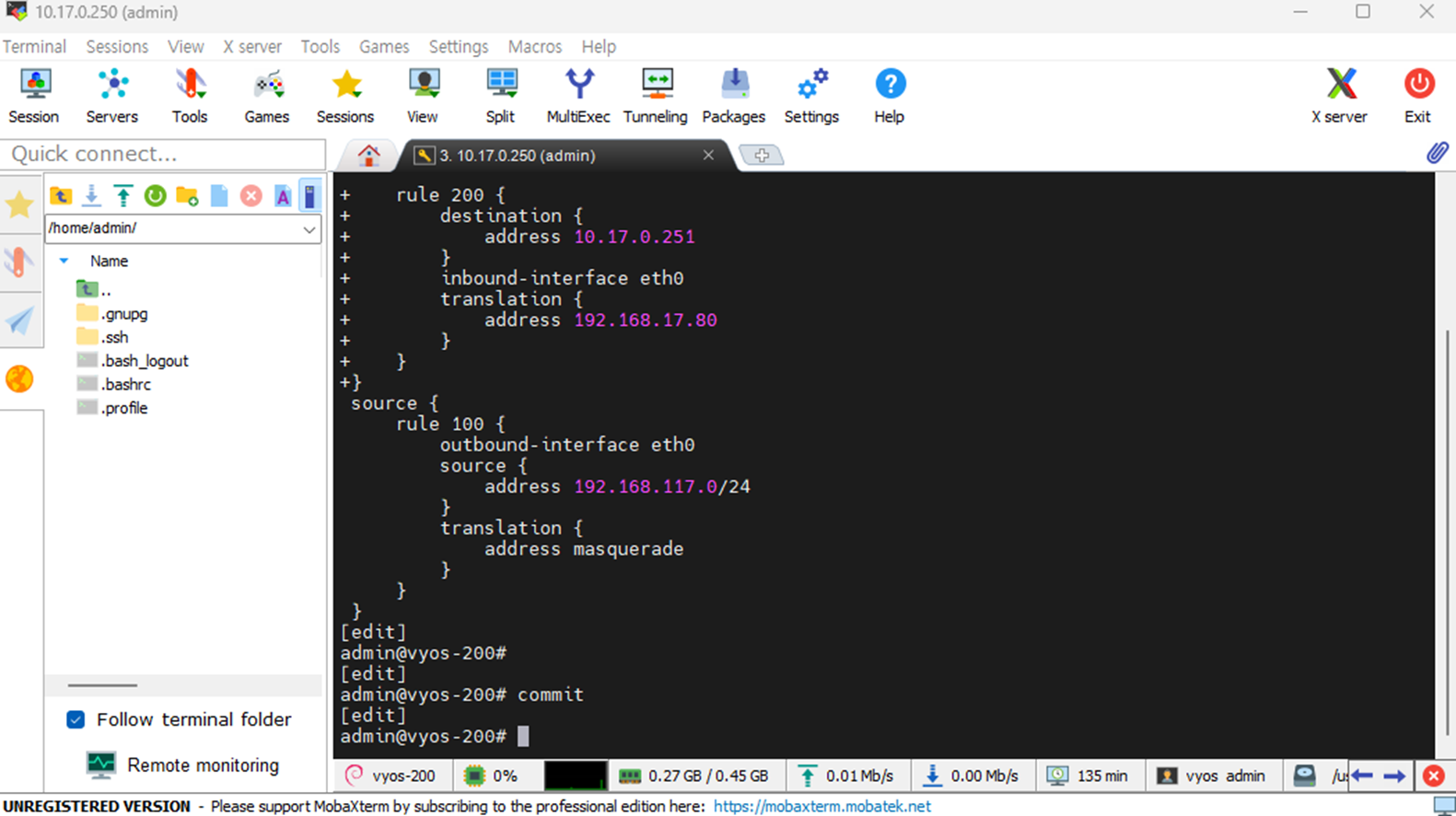Click the 135 min uptime status
This screenshot has width=1456, height=816.
point(1089,775)
